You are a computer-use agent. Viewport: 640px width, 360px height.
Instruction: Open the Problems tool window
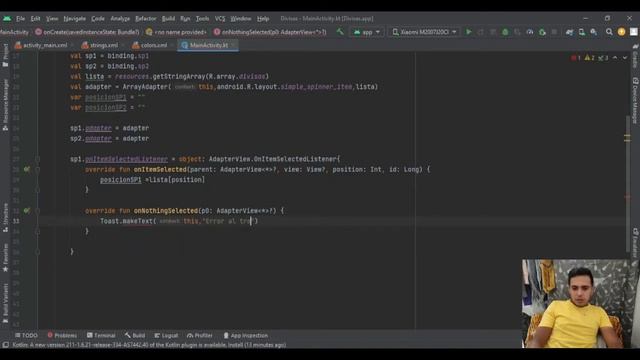pos(62,336)
